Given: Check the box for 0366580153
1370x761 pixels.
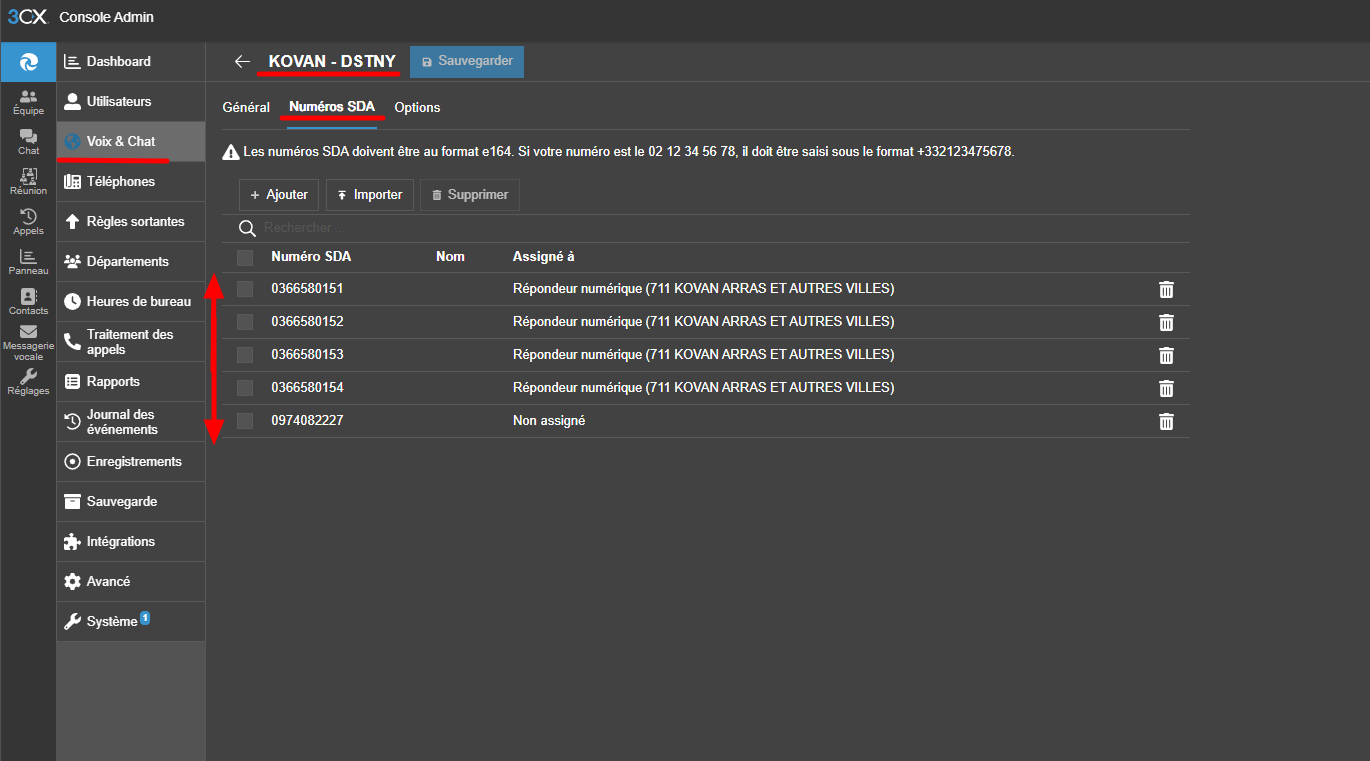Looking at the screenshot, I should click(x=245, y=355).
